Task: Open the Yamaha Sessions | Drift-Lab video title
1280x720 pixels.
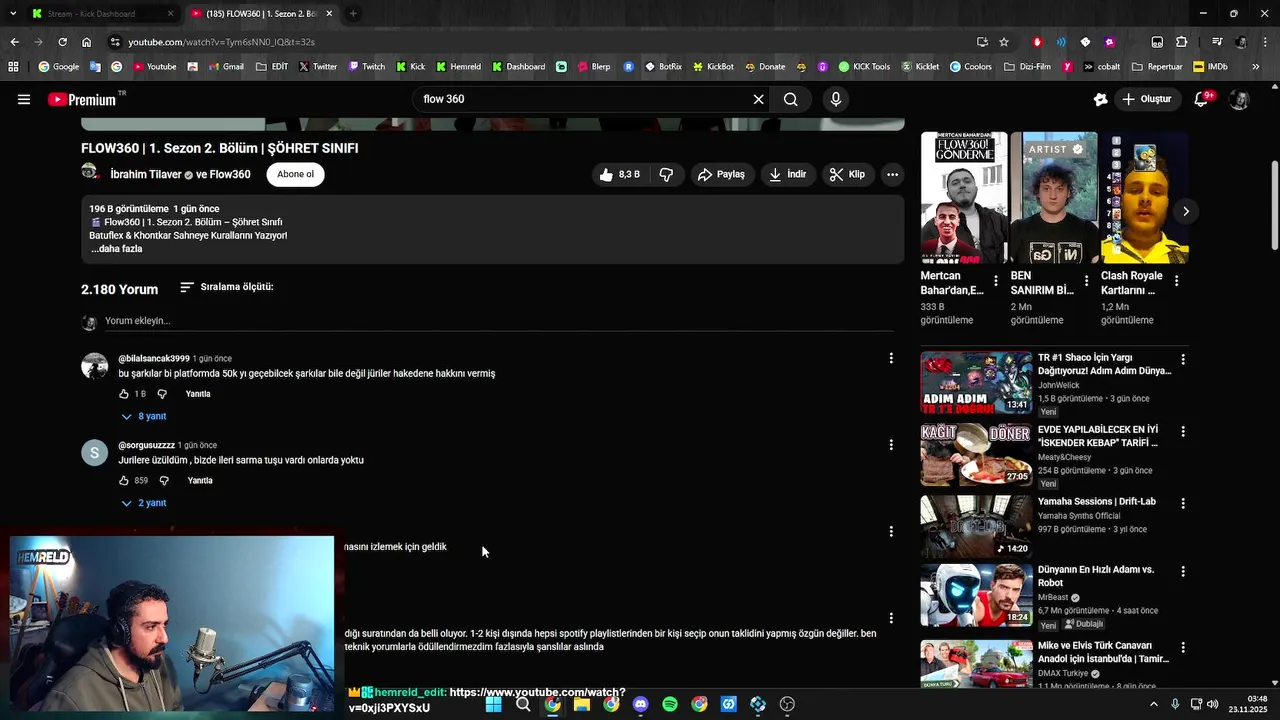Action: point(1097,501)
